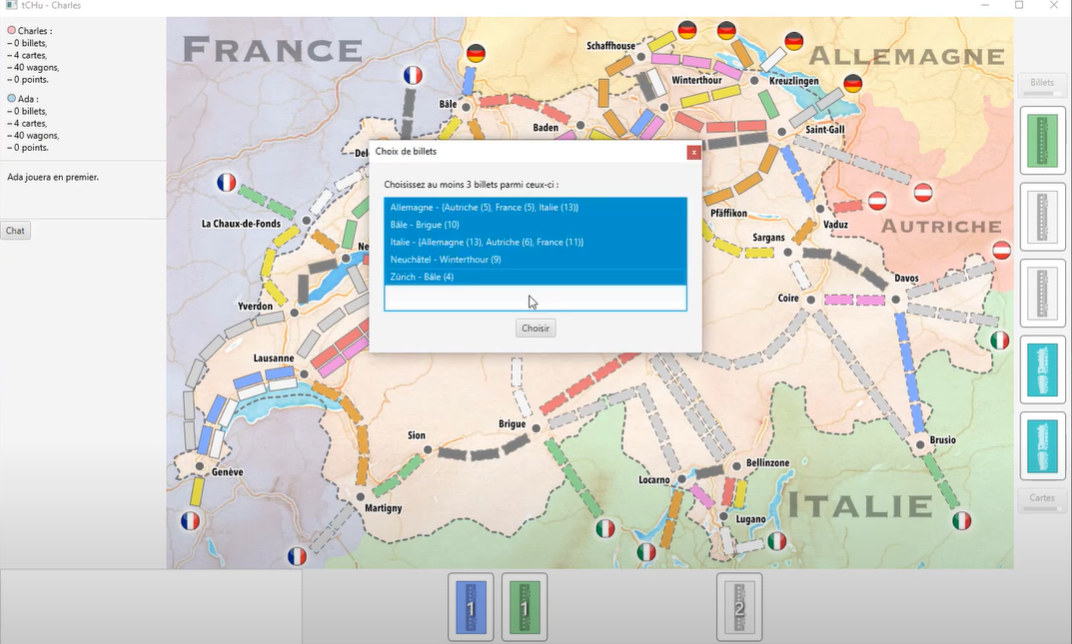Viewport: 1072px width, 644px height.
Task: Click the Bellinzone city station
Action: [x=736, y=466]
